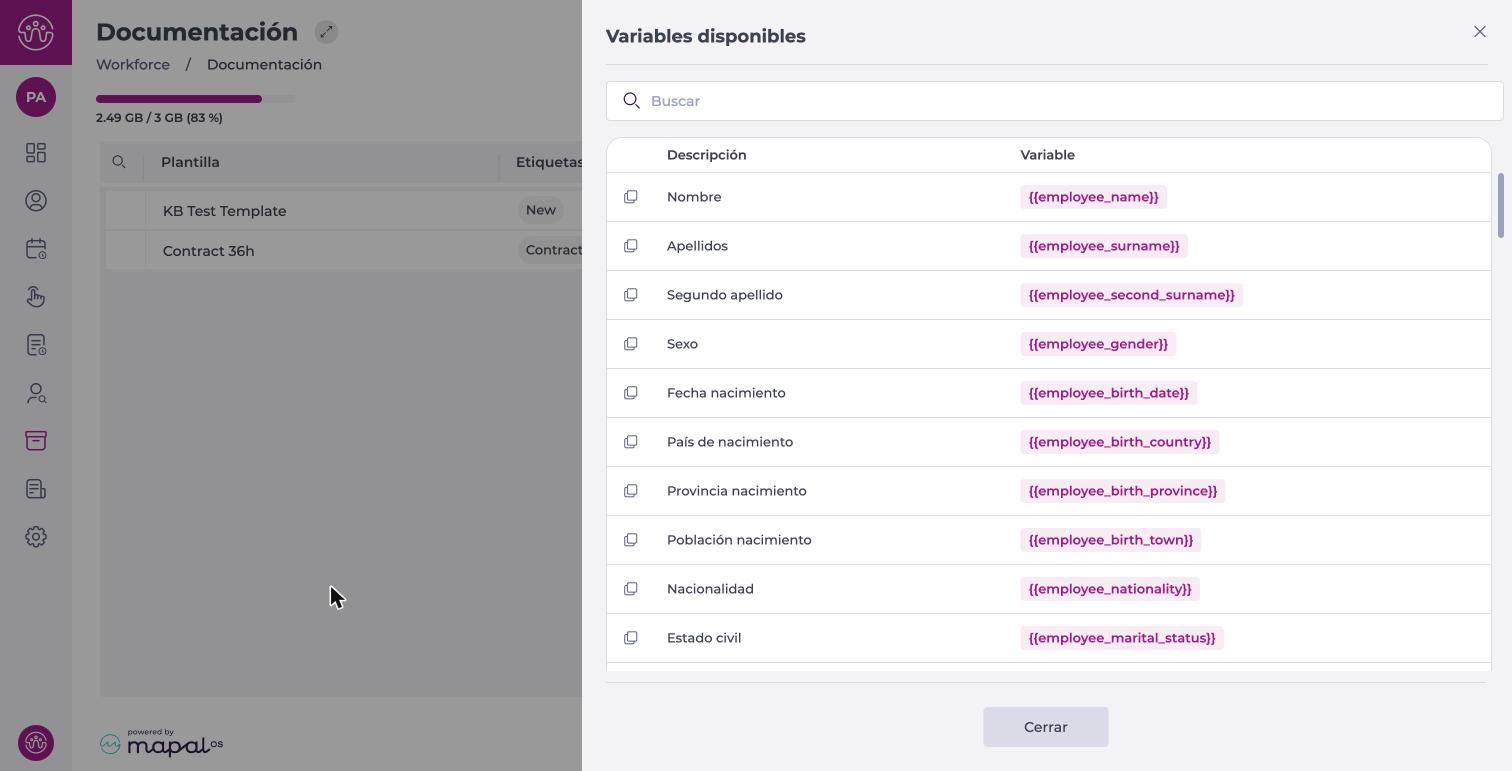Open the report document sidebar icon

pos(36,489)
